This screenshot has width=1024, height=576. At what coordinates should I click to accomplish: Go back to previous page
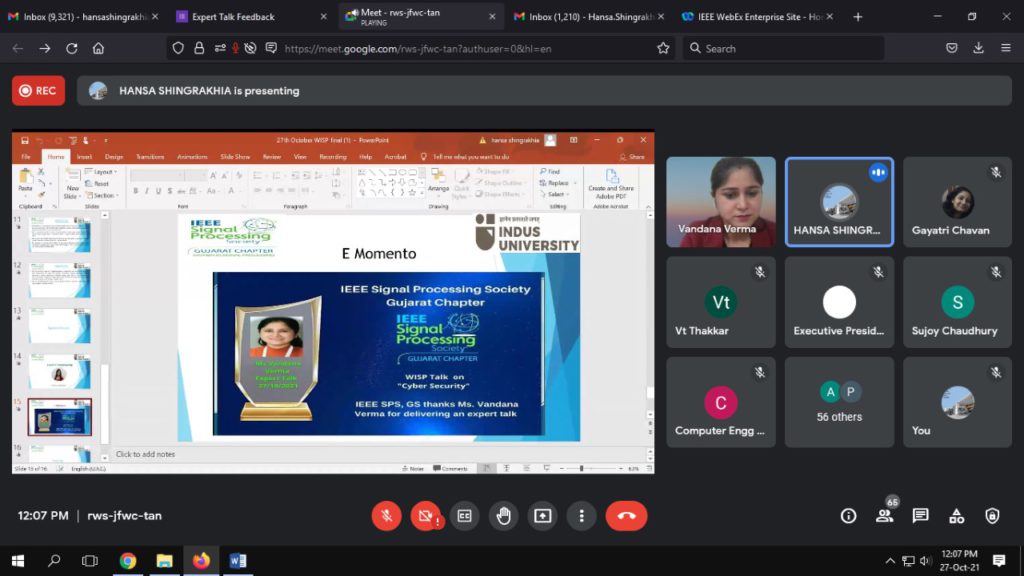[18, 48]
